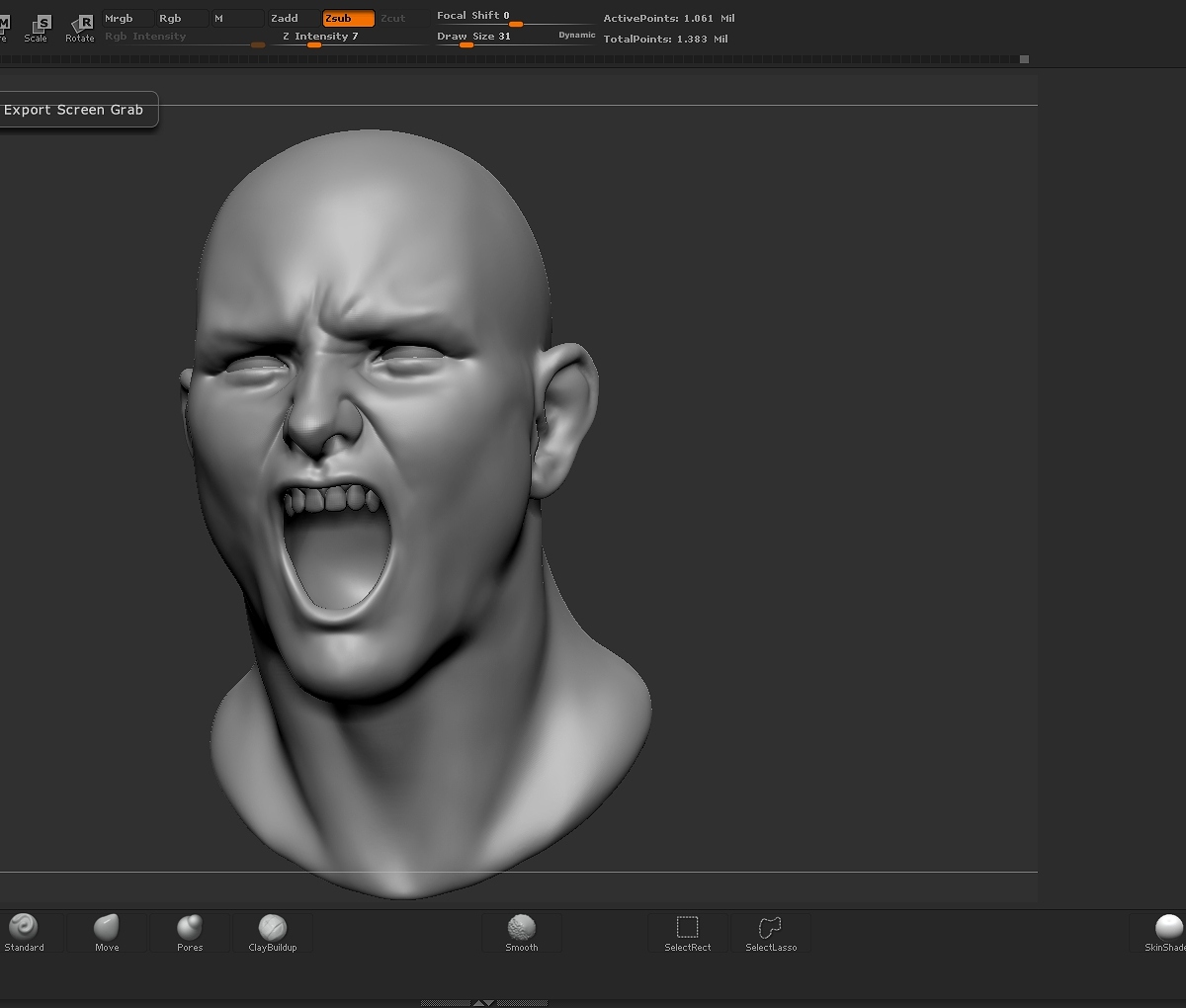Toggle the Mrgb paint mode
This screenshot has width=1186, height=1008.
pos(127,18)
